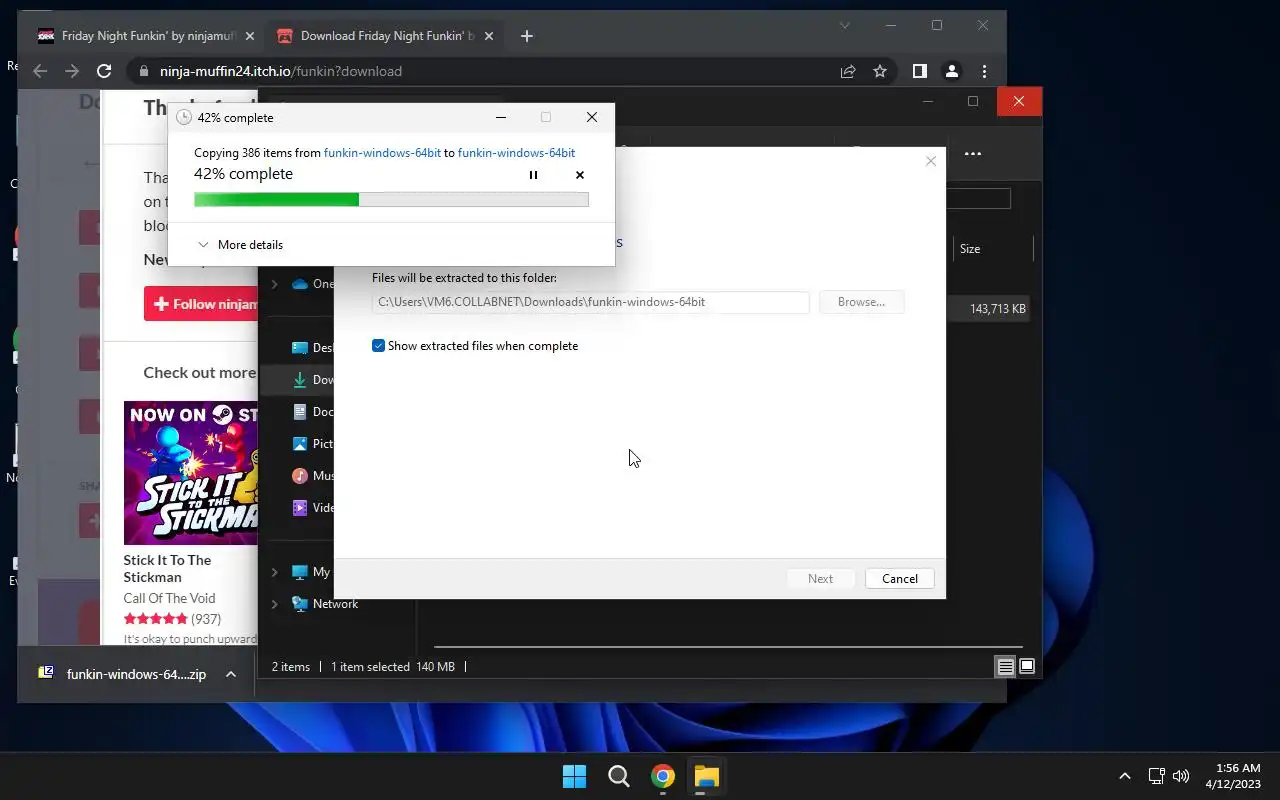Click '1 item selected 140 MB' status text

(393, 667)
